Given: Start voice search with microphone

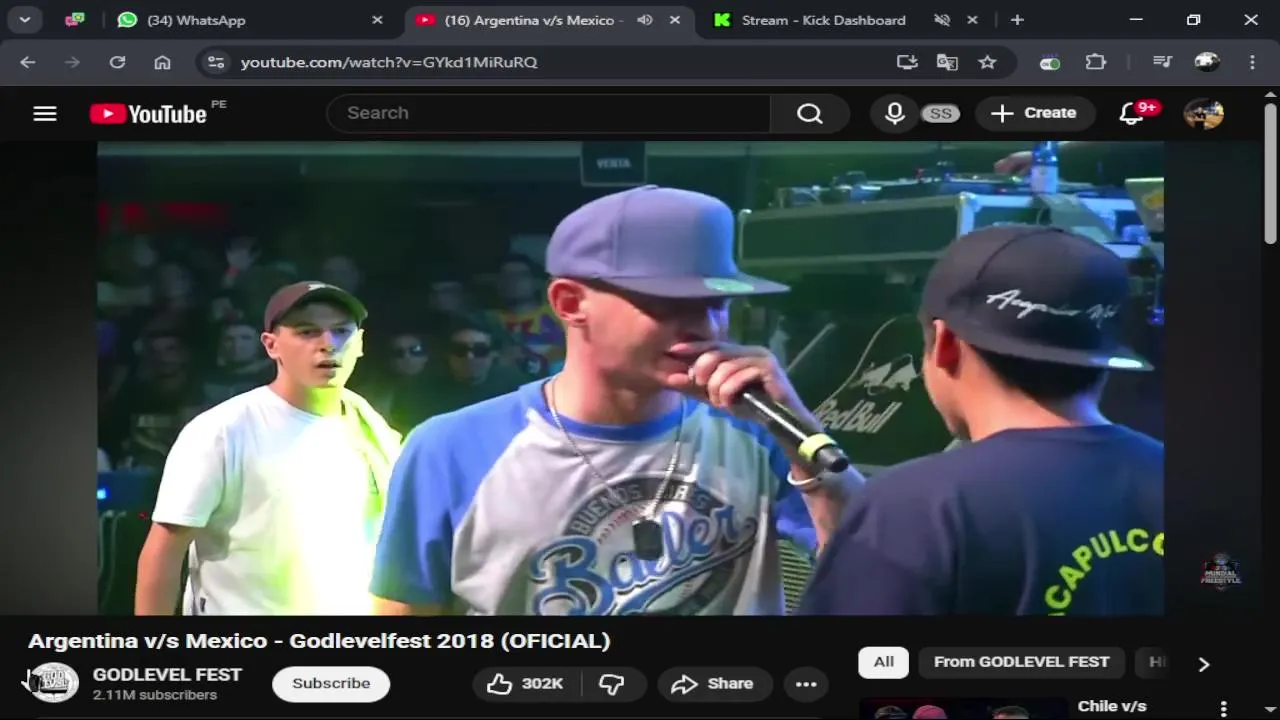Looking at the screenshot, I should [895, 113].
